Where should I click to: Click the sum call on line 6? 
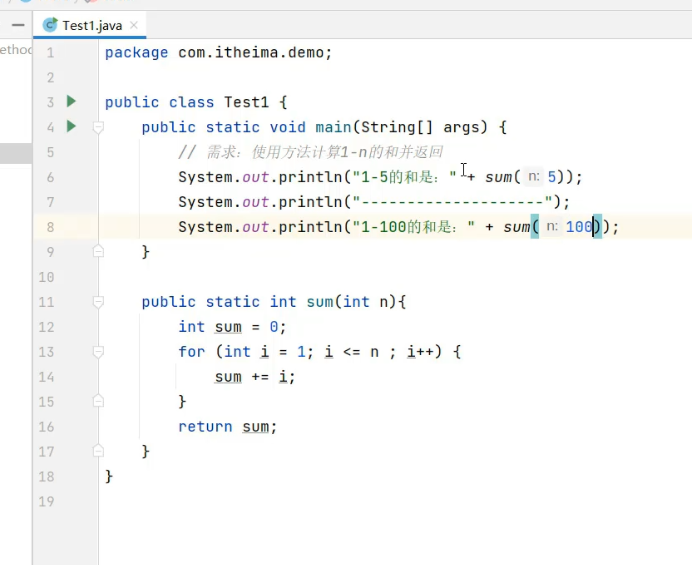499,177
